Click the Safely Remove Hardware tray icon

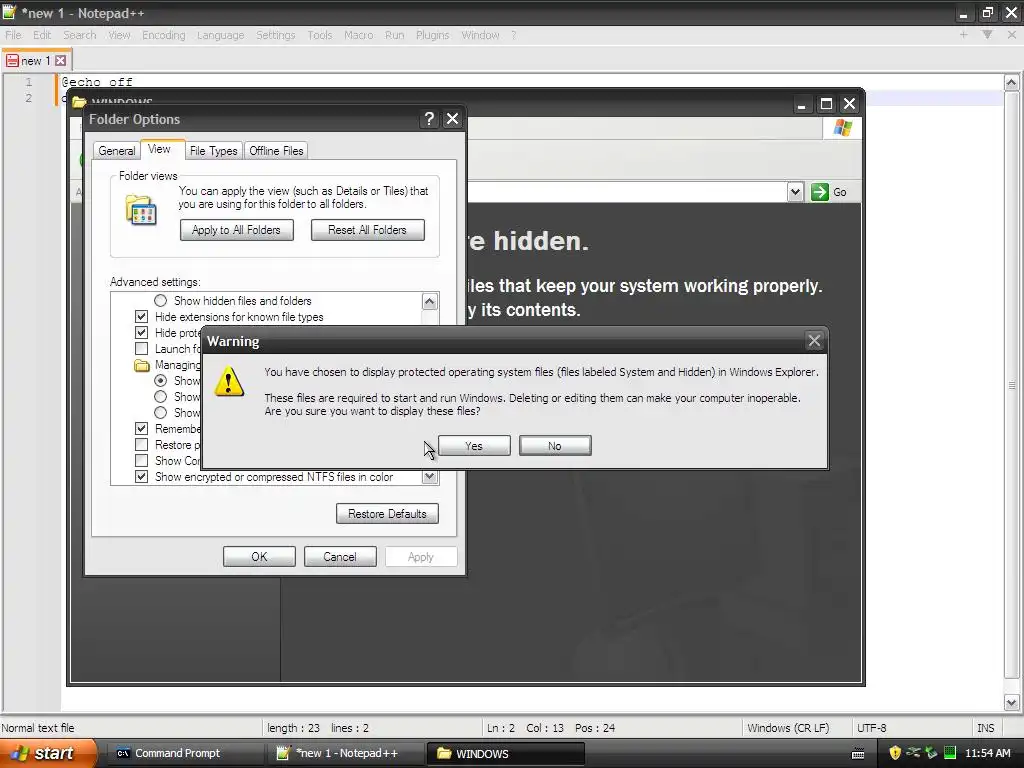[931, 753]
